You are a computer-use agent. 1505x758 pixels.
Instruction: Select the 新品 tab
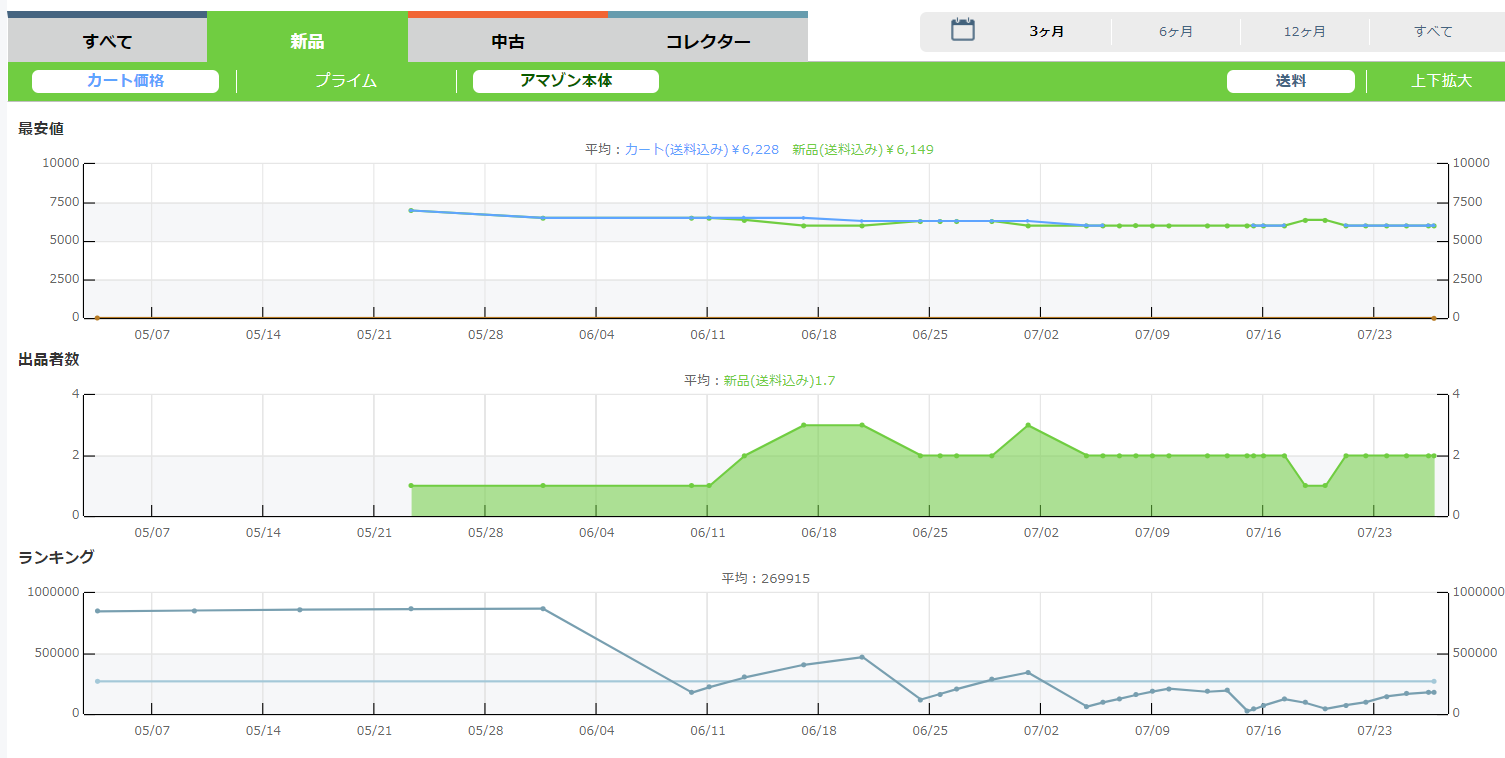pos(307,41)
